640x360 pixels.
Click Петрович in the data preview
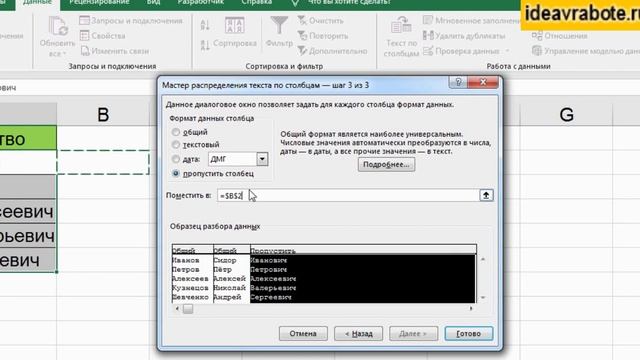pyautogui.click(x=269, y=270)
